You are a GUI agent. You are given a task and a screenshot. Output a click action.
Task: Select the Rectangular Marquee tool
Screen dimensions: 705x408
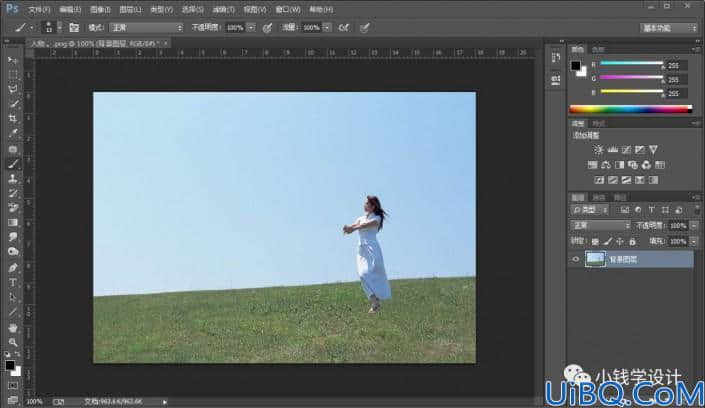[13, 75]
